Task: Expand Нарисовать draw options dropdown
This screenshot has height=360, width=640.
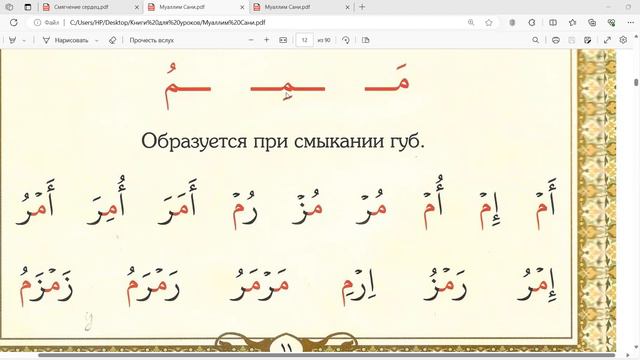Action: tap(97, 40)
